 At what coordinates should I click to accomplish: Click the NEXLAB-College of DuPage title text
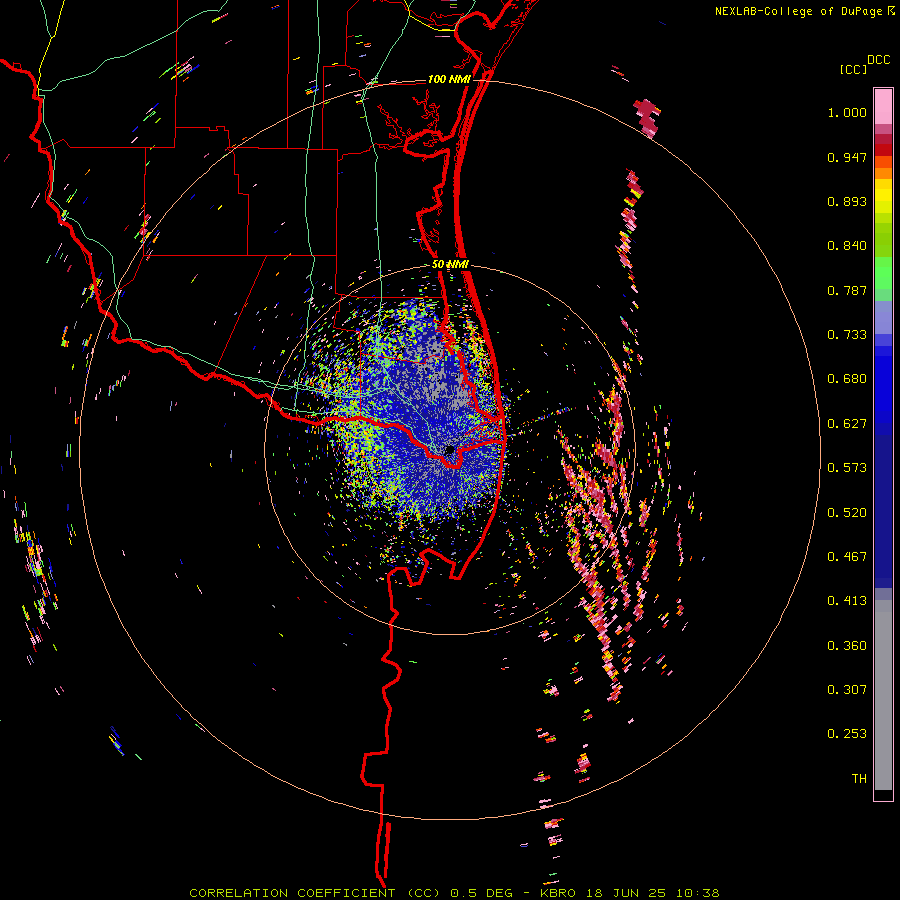[x=800, y=11]
